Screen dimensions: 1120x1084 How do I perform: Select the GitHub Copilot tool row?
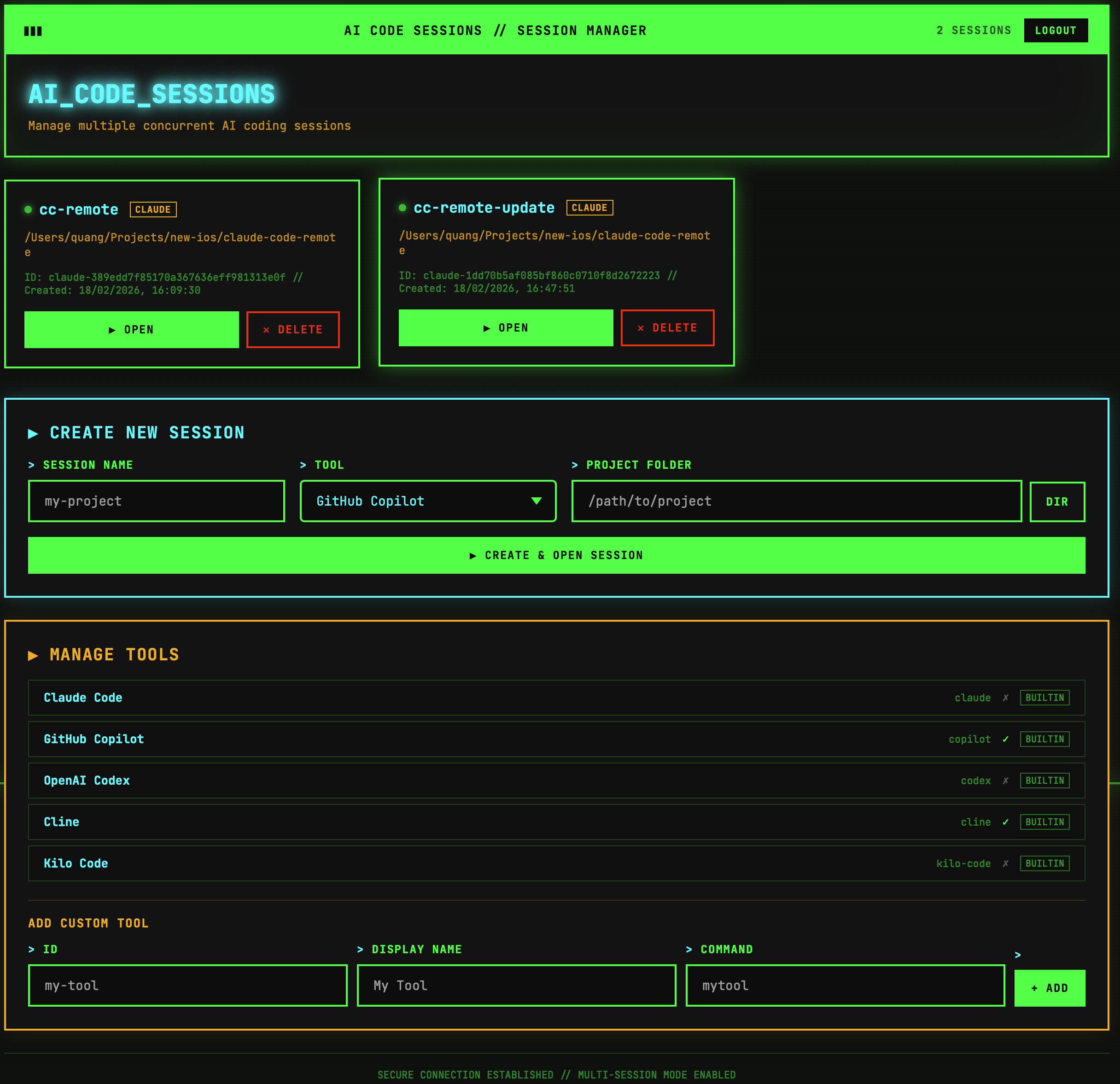pyautogui.click(x=557, y=740)
